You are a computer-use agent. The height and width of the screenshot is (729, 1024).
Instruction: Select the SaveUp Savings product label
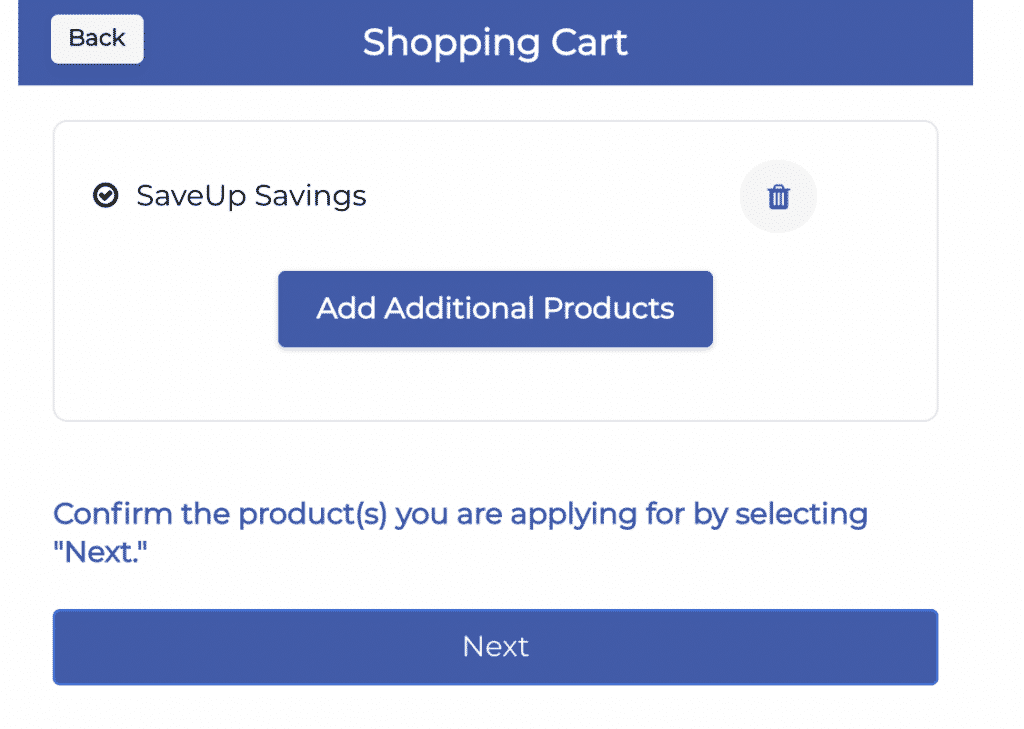pos(251,196)
